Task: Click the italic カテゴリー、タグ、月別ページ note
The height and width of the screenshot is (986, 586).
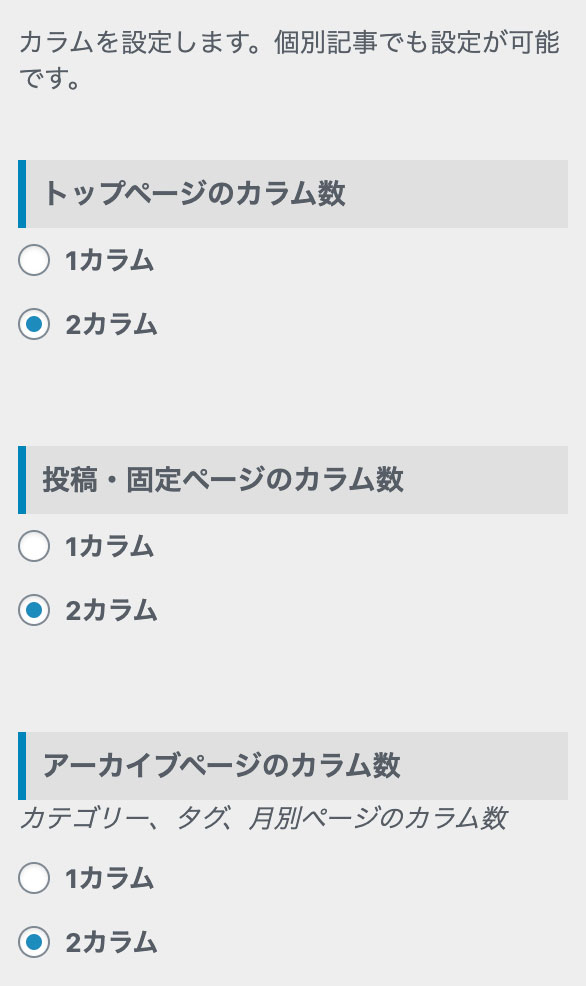Action: pyautogui.click(x=263, y=819)
